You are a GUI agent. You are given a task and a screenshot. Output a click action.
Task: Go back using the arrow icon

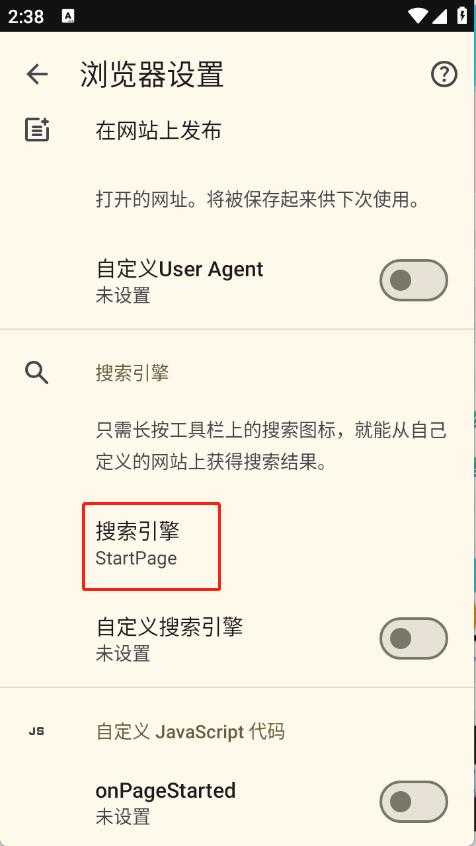coord(37,74)
